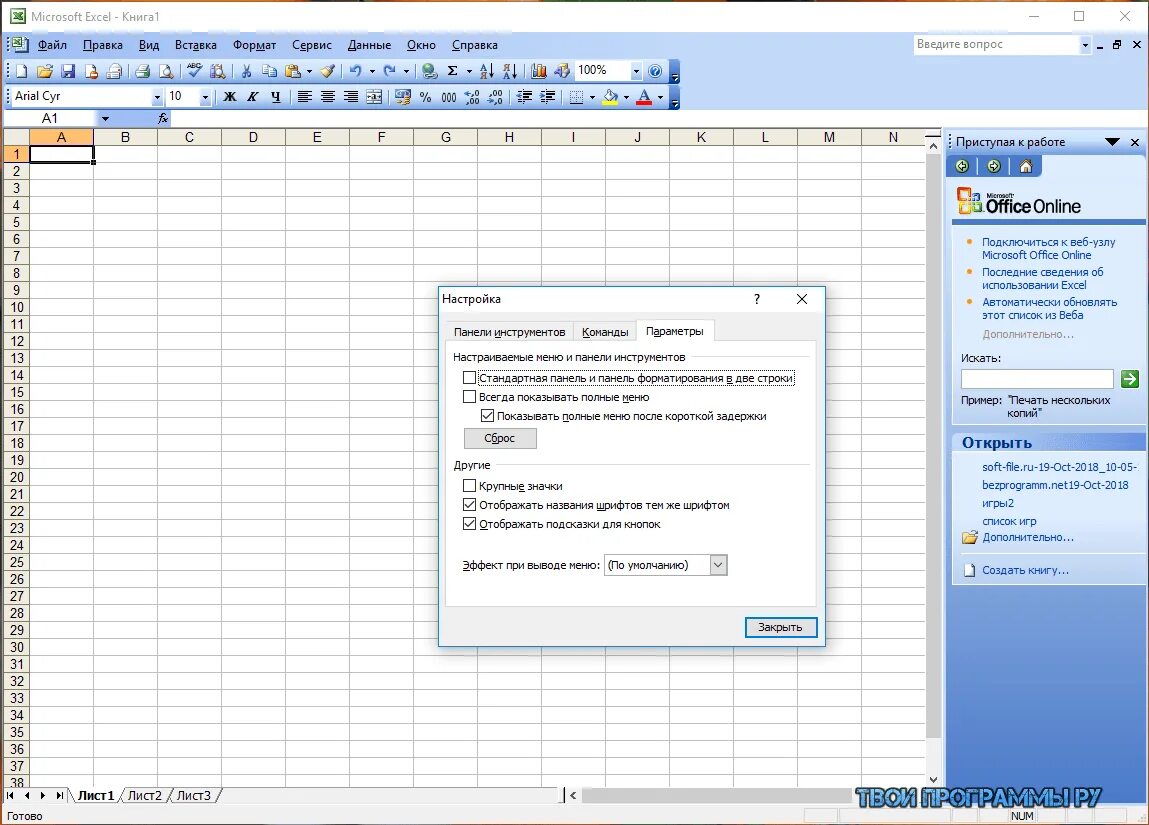The height and width of the screenshot is (825, 1149).
Task: Click 'Последние сведения об использовании Excel' link
Action: click(1043, 278)
